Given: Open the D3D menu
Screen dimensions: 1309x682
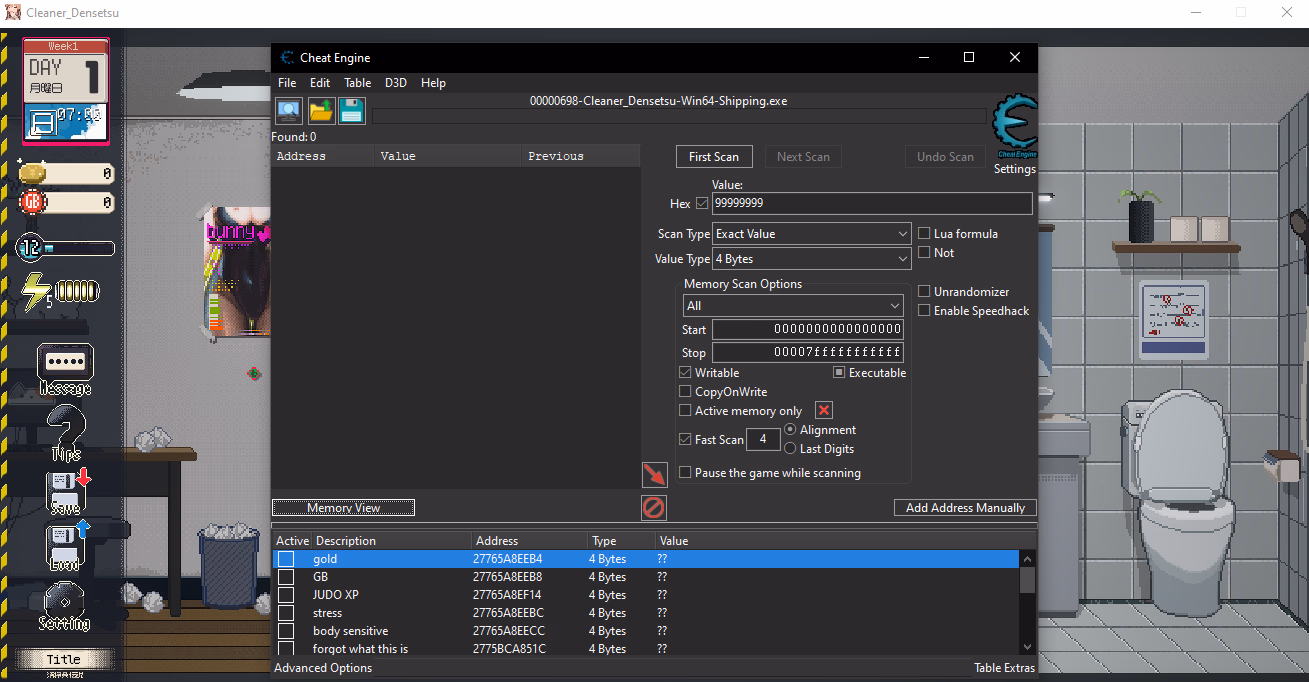Looking at the screenshot, I should 396,83.
